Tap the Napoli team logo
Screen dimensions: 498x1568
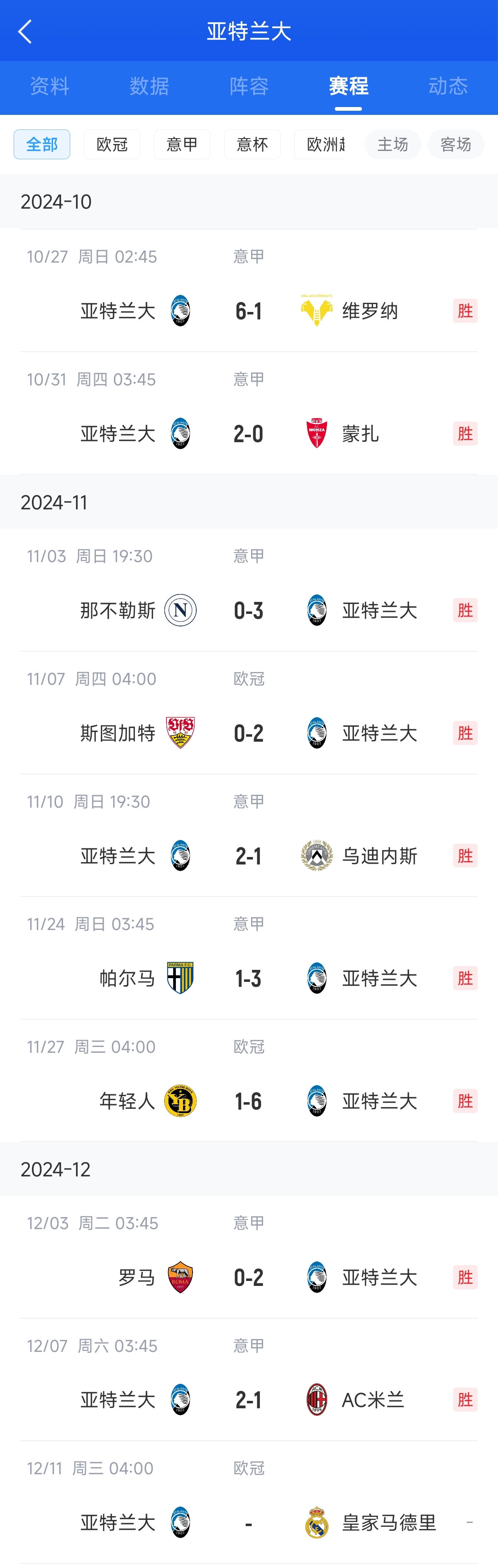180,610
